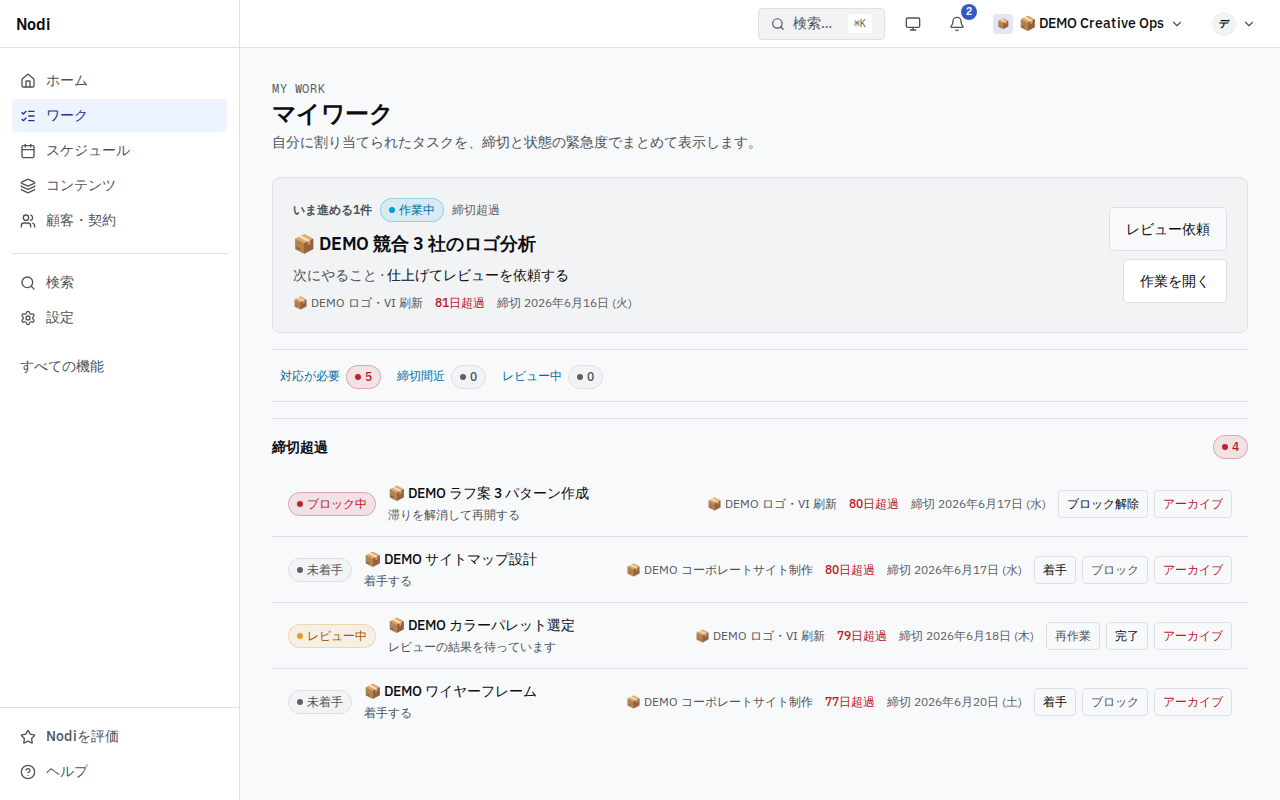The width and height of the screenshot is (1280, 800).
Task: Click the コンテンツ layers icon
Action: [28, 186]
